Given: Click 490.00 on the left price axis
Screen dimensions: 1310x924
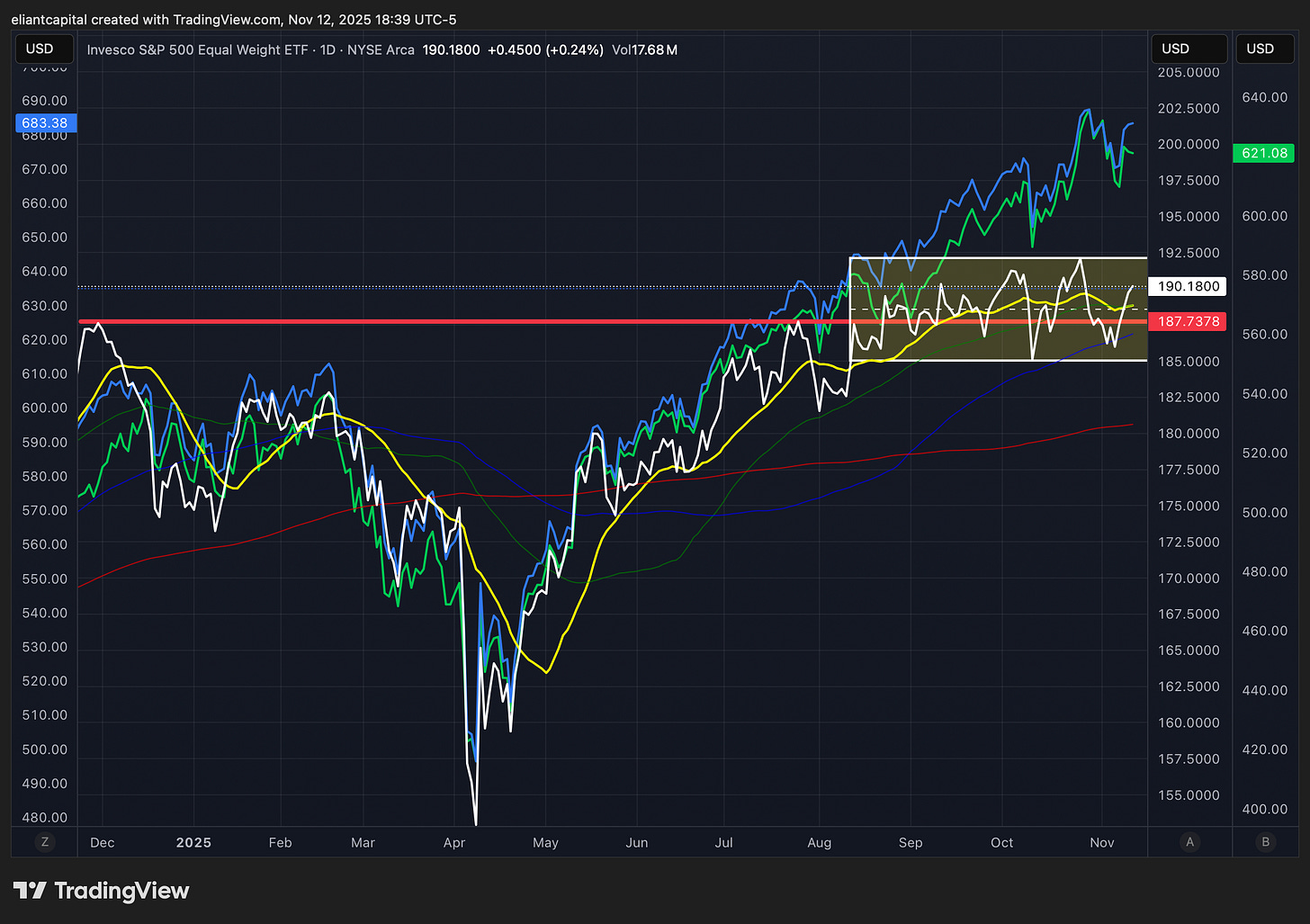Looking at the screenshot, I should pos(45,784).
